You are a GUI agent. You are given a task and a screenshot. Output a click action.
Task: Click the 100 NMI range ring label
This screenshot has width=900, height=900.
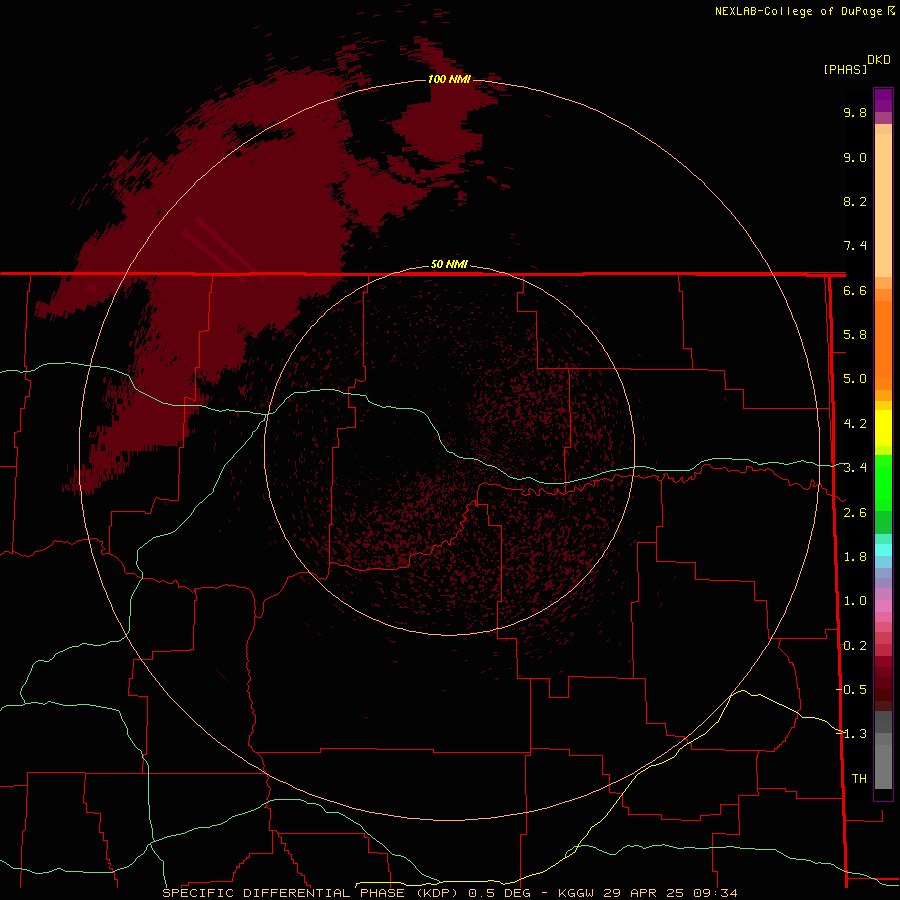(x=449, y=79)
